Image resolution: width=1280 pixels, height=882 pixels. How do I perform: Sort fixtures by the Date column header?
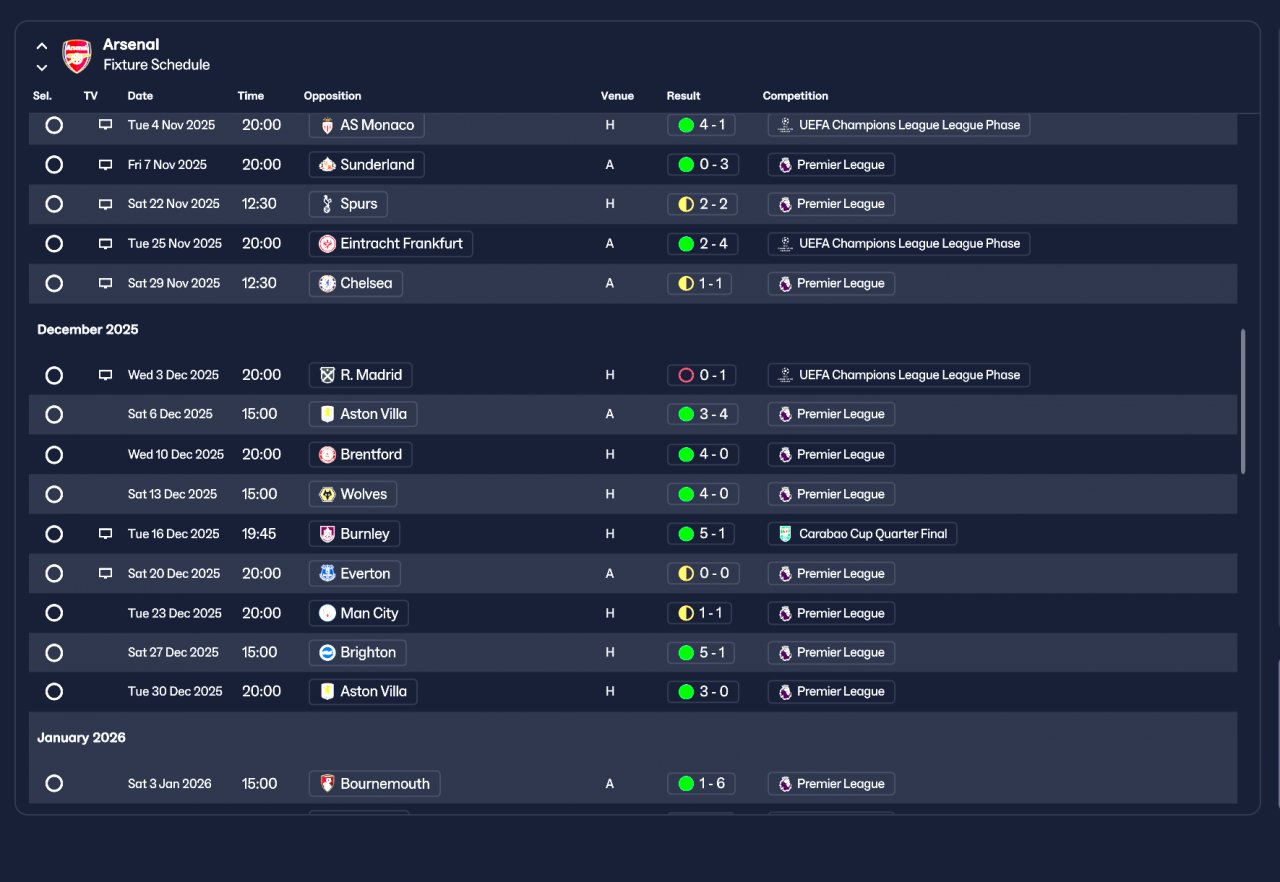[140, 96]
